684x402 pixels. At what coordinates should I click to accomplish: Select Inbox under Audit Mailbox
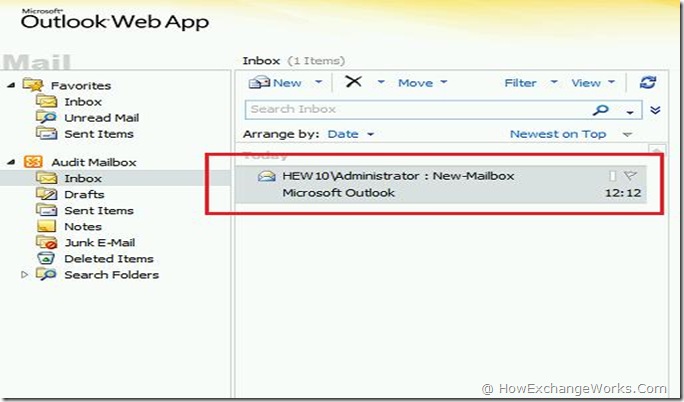tap(83, 178)
